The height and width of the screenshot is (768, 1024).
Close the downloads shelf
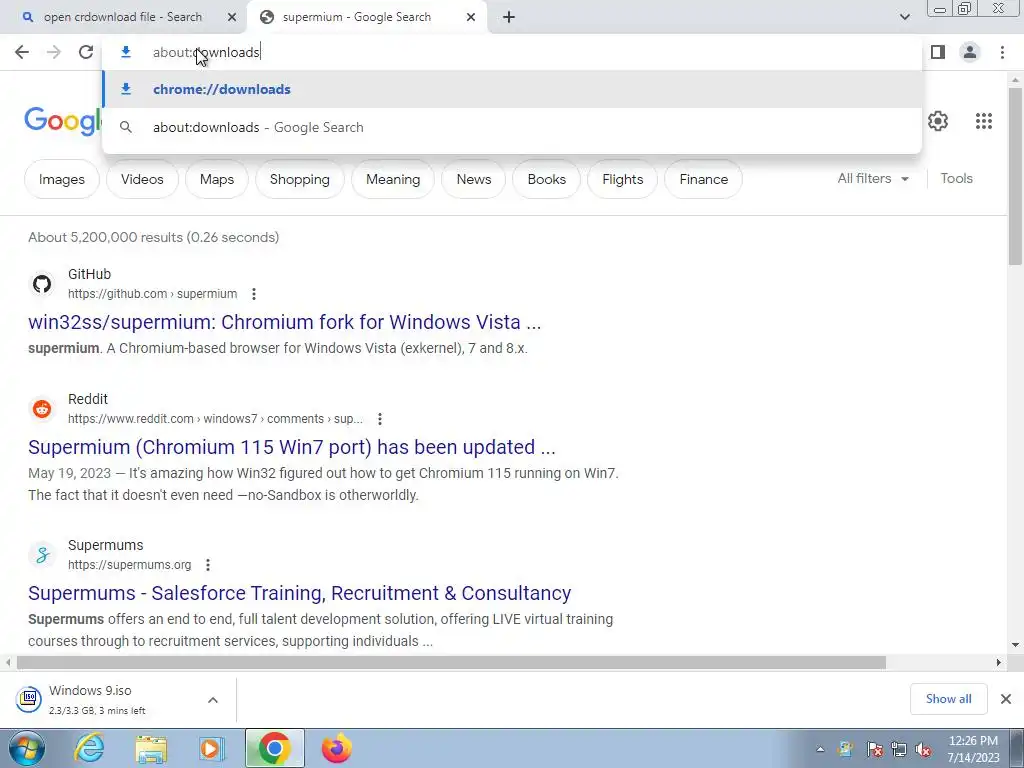[x=1006, y=699]
